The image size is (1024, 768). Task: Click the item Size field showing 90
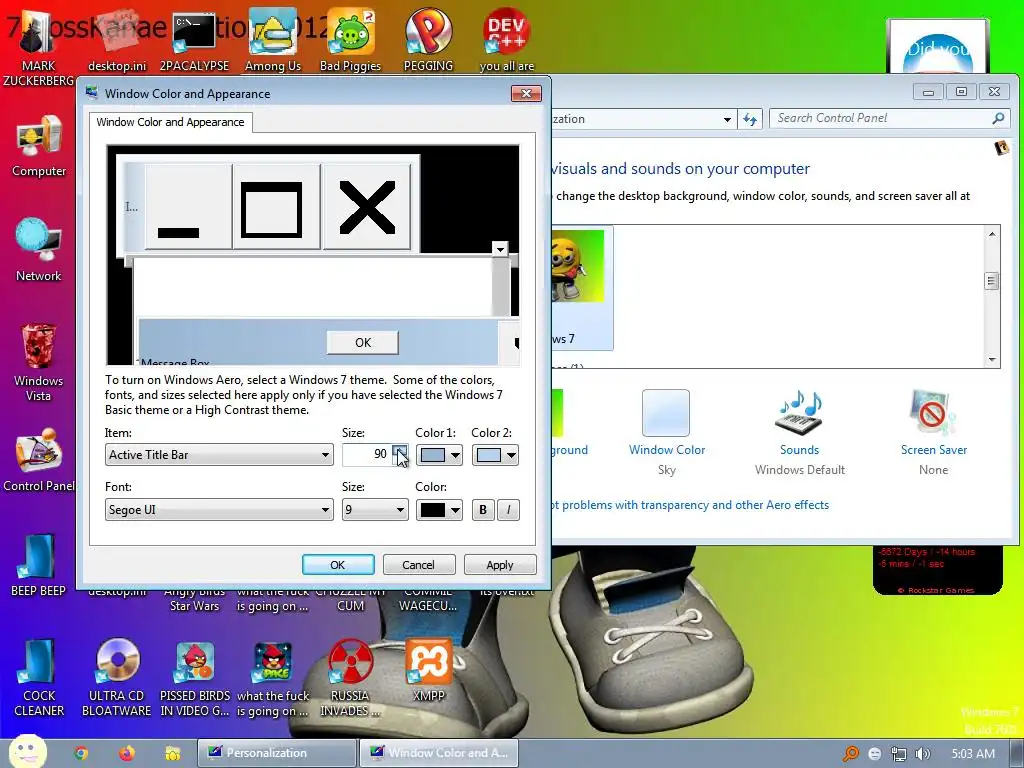tap(366, 455)
